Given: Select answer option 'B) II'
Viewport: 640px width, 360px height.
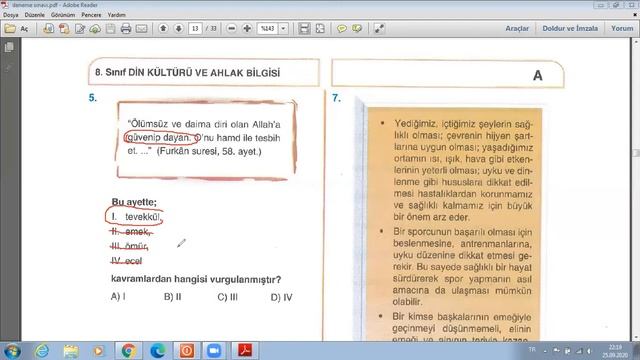Looking at the screenshot, I should pos(173,297).
